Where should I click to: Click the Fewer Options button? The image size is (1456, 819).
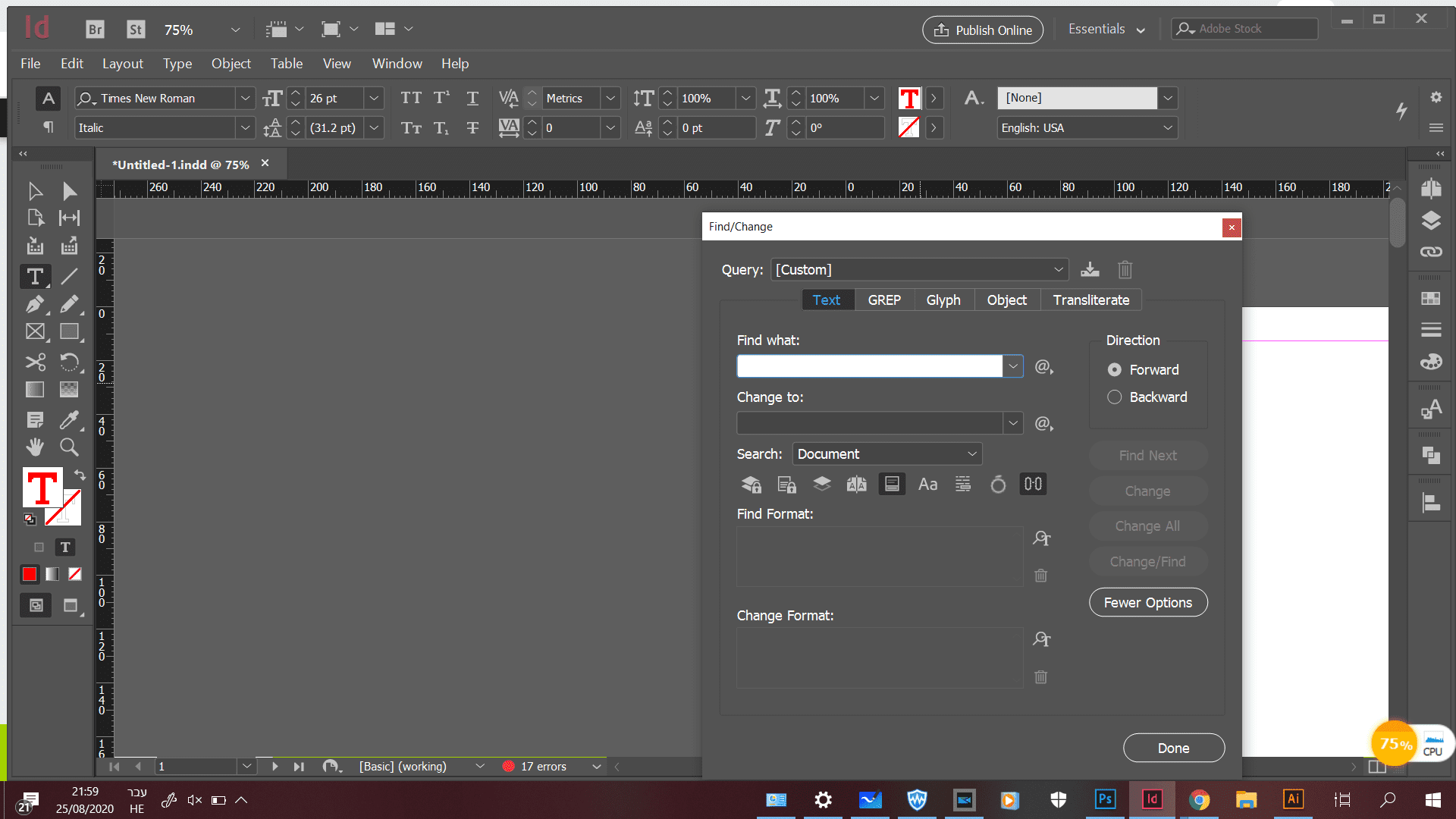pyautogui.click(x=1147, y=603)
